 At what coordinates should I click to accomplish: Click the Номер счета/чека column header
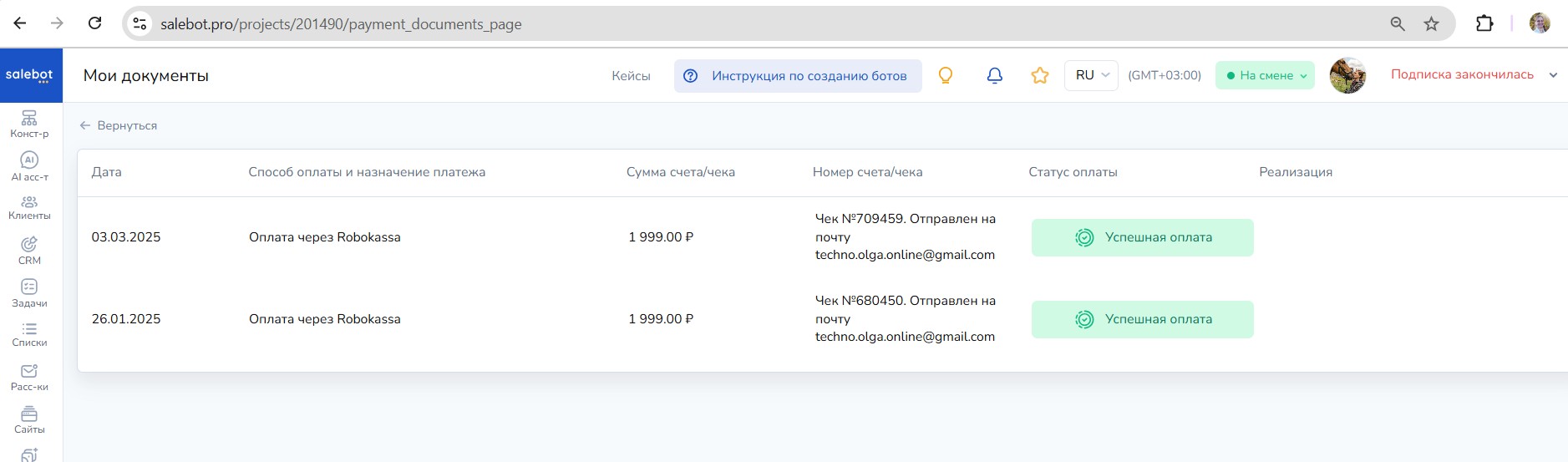pos(868,172)
